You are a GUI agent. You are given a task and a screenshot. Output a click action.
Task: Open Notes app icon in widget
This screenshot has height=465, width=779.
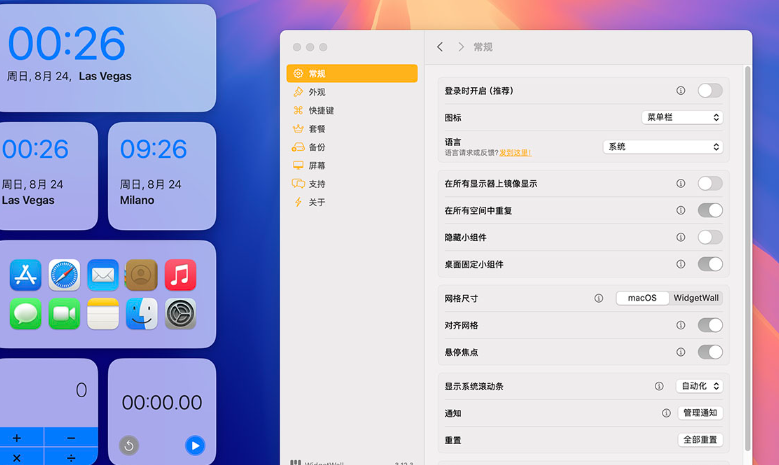[x=103, y=313]
